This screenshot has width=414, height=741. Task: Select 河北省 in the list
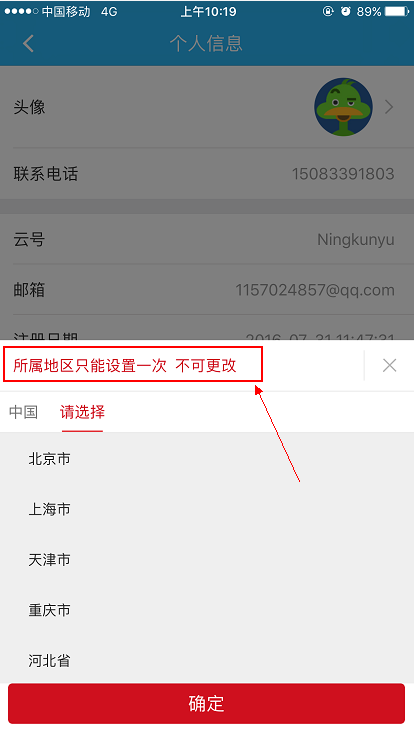[x=207, y=660]
